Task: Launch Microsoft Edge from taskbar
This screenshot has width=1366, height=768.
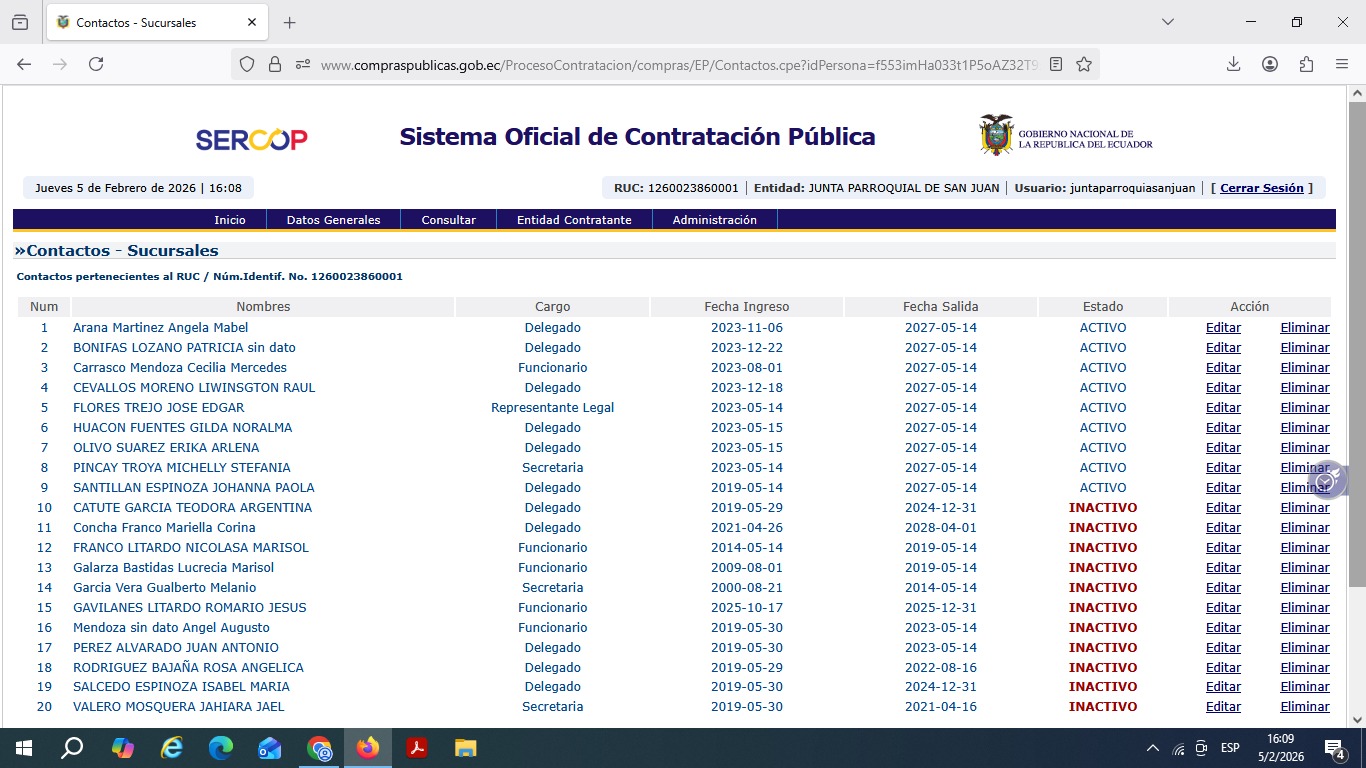Action: tap(221, 748)
